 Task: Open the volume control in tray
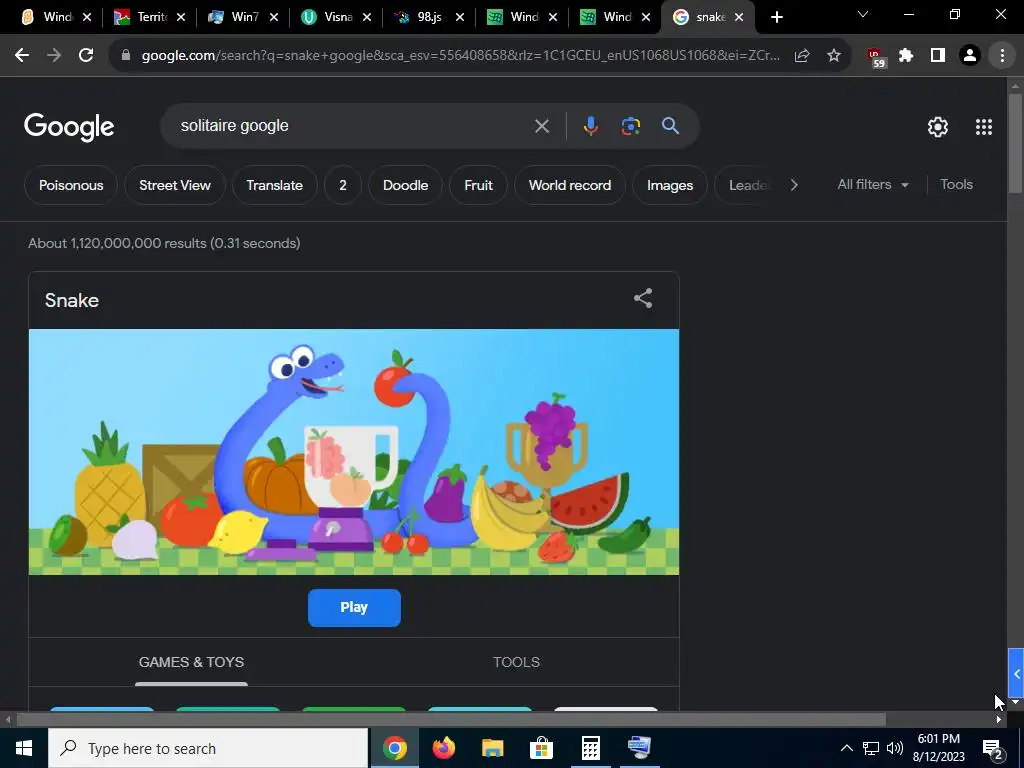click(895, 748)
